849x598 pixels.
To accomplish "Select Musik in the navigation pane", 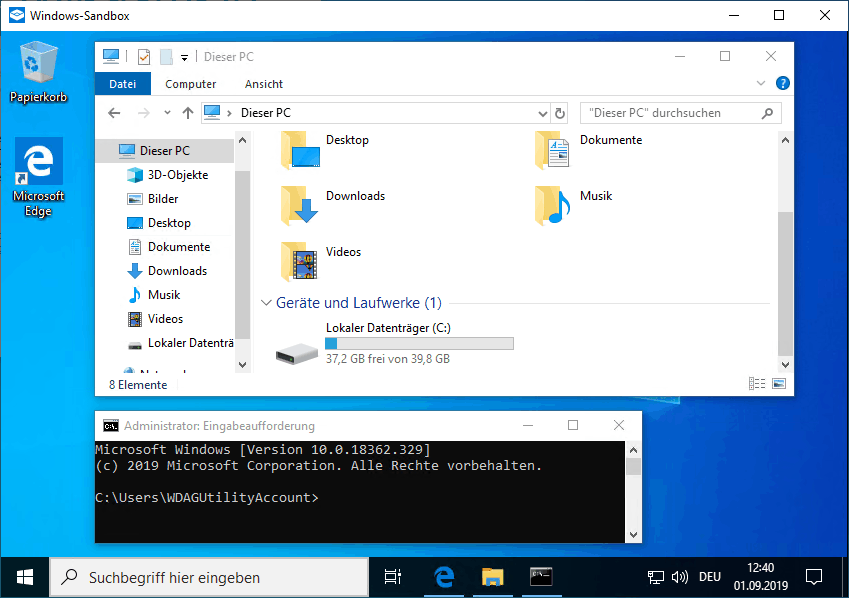I will [164, 295].
